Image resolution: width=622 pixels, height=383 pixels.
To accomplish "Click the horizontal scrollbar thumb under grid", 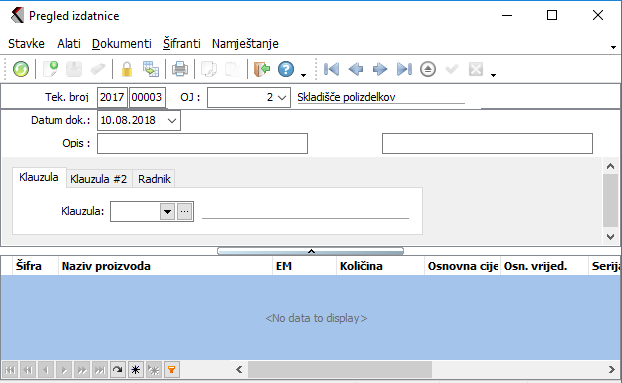I will [340, 370].
